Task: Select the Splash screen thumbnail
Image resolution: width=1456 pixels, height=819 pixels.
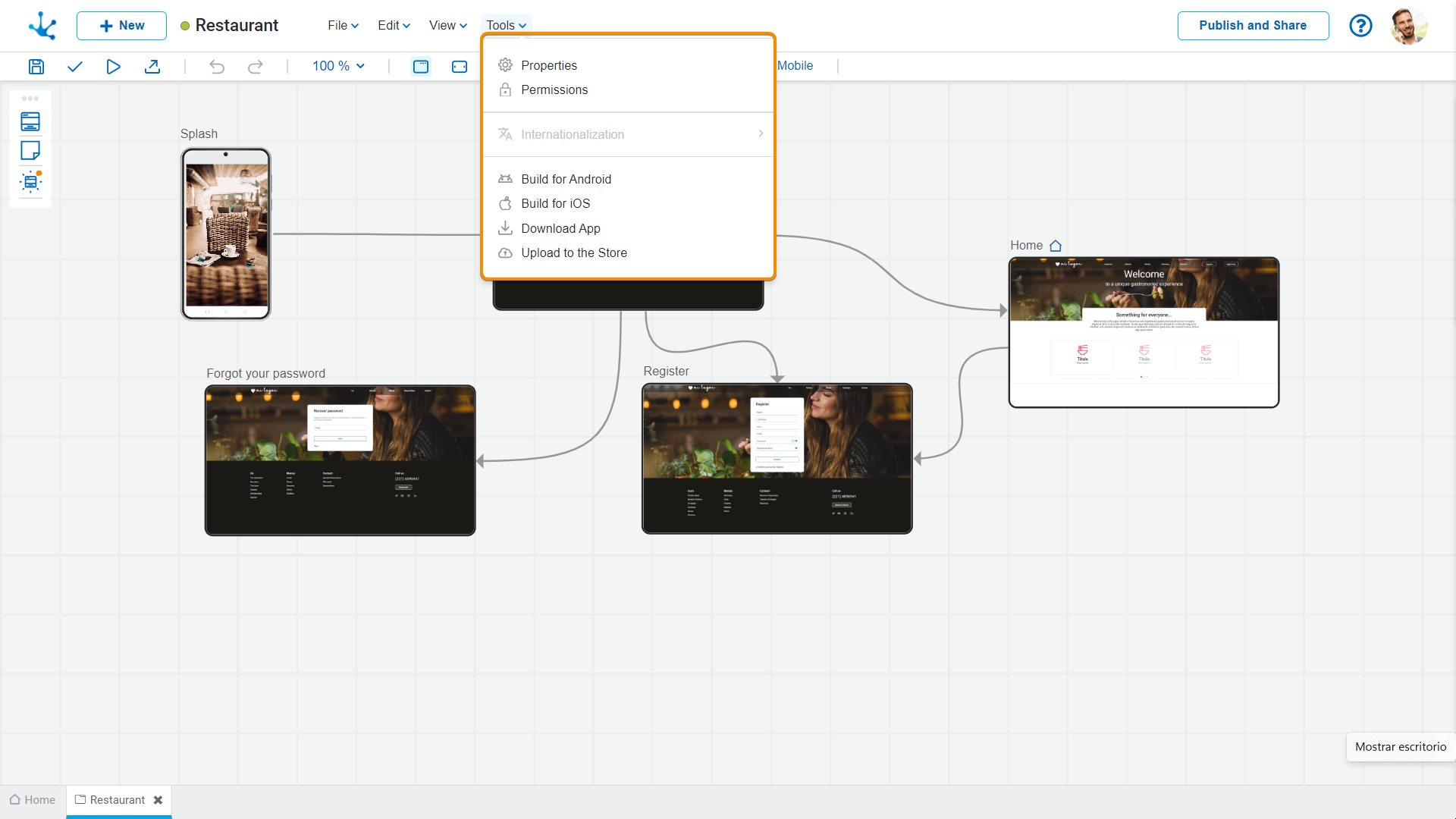Action: point(226,234)
